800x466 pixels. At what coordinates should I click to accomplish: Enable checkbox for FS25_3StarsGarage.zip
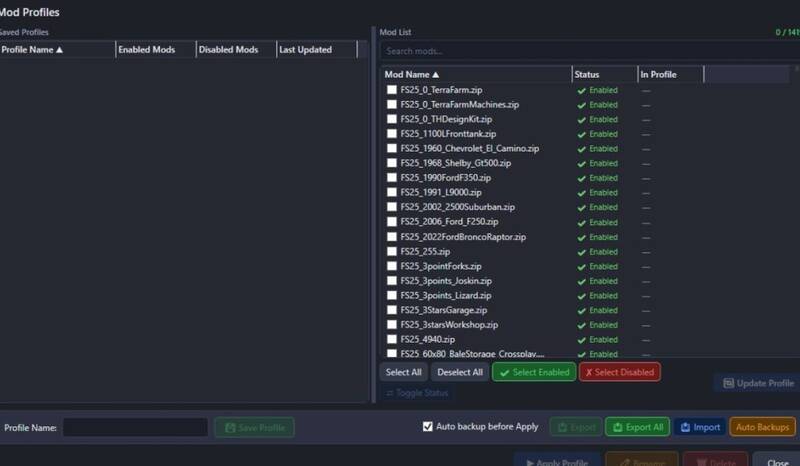pos(392,310)
